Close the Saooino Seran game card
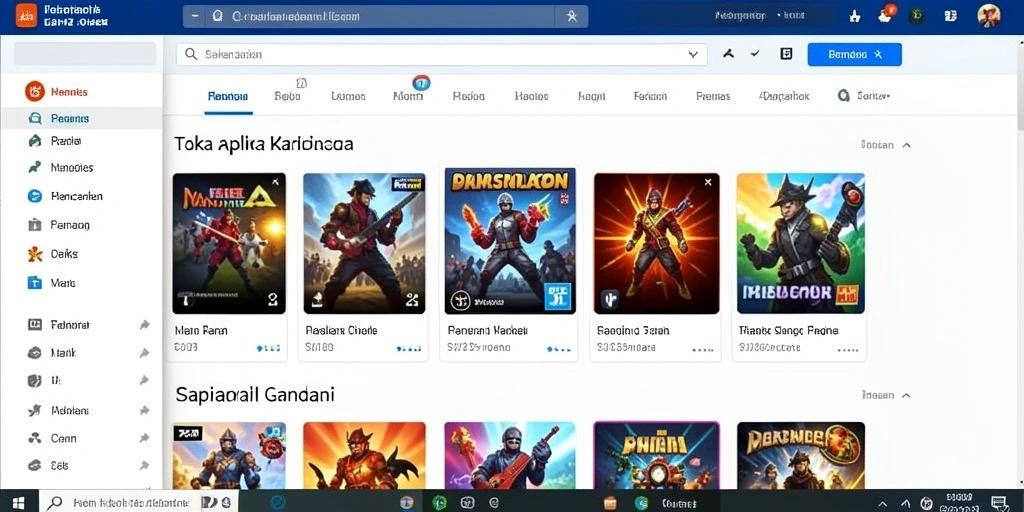 (708, 183)
